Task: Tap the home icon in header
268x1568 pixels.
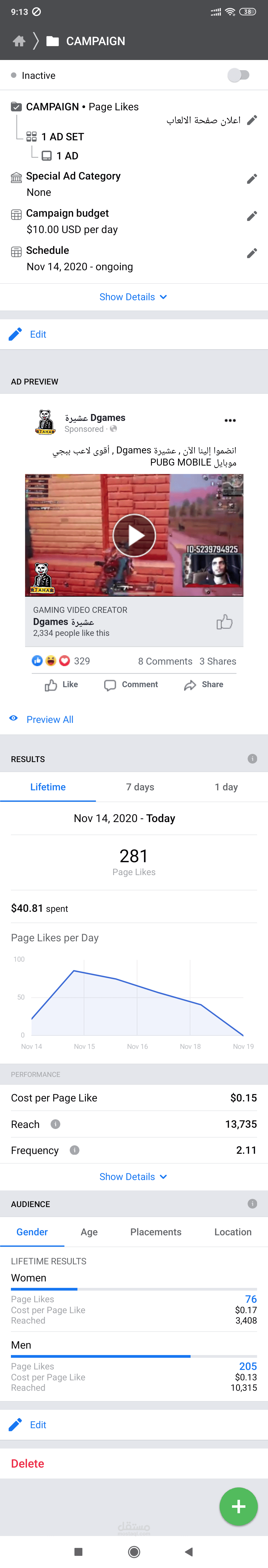Action: 19,41
